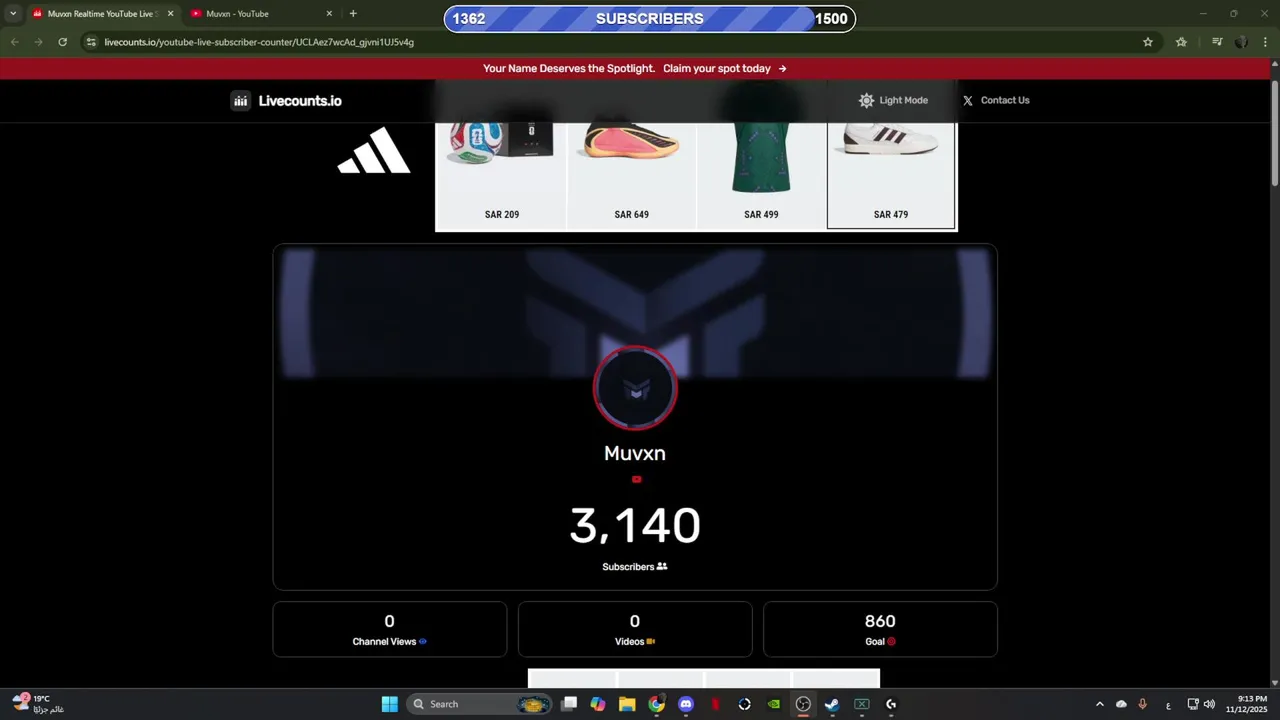Screen dimensions: 1280x720
Task: Open Task View on the taskbar
Action: point(569,704)
